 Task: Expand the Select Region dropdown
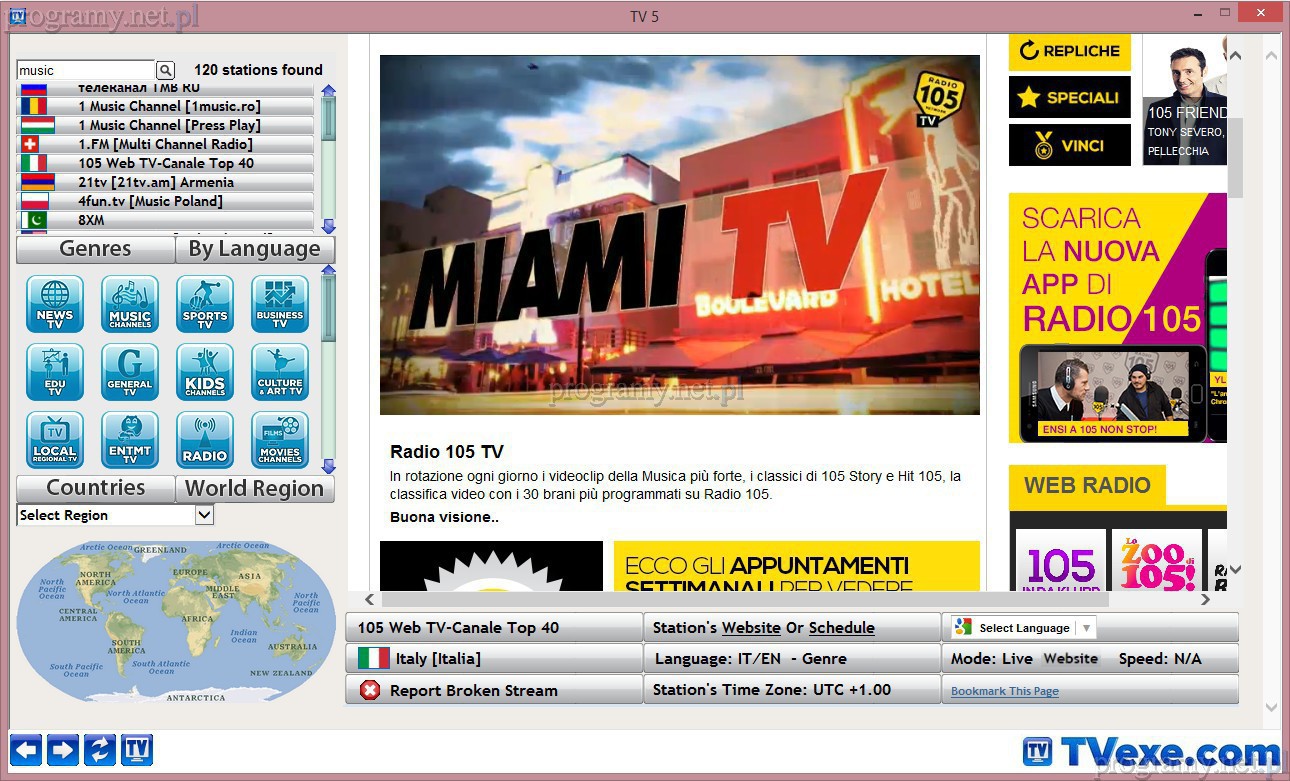point(204,515)
